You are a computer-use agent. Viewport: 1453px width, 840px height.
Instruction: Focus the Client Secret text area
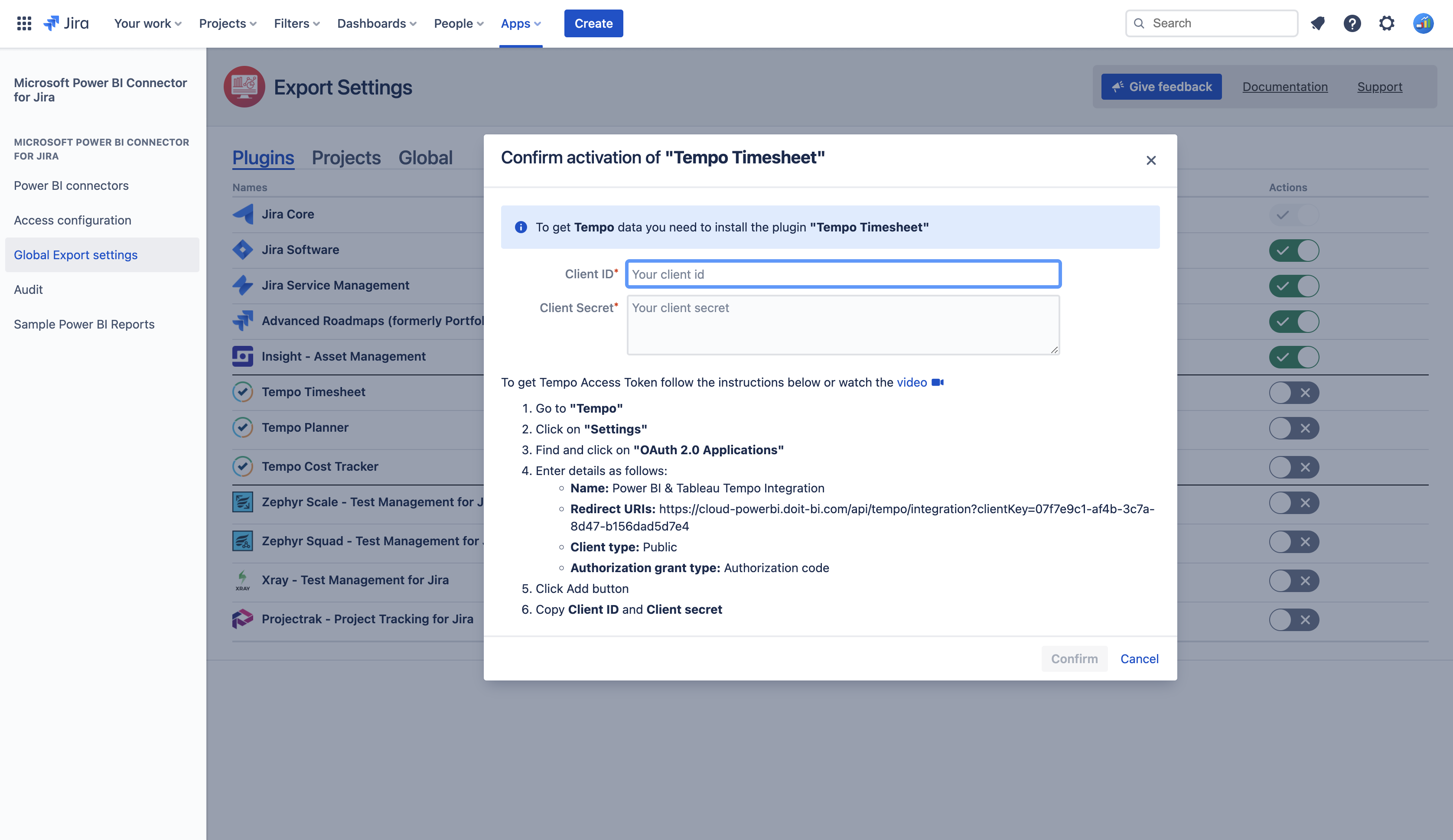[842, 325]
